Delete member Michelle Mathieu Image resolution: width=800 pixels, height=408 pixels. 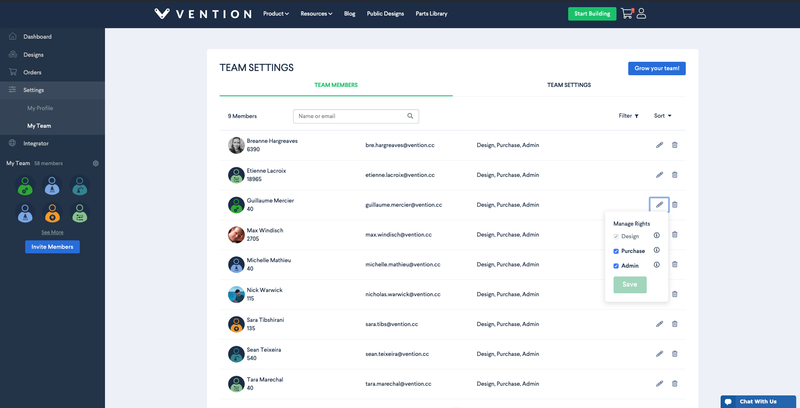pyautogui.click(x=674, y=264)
